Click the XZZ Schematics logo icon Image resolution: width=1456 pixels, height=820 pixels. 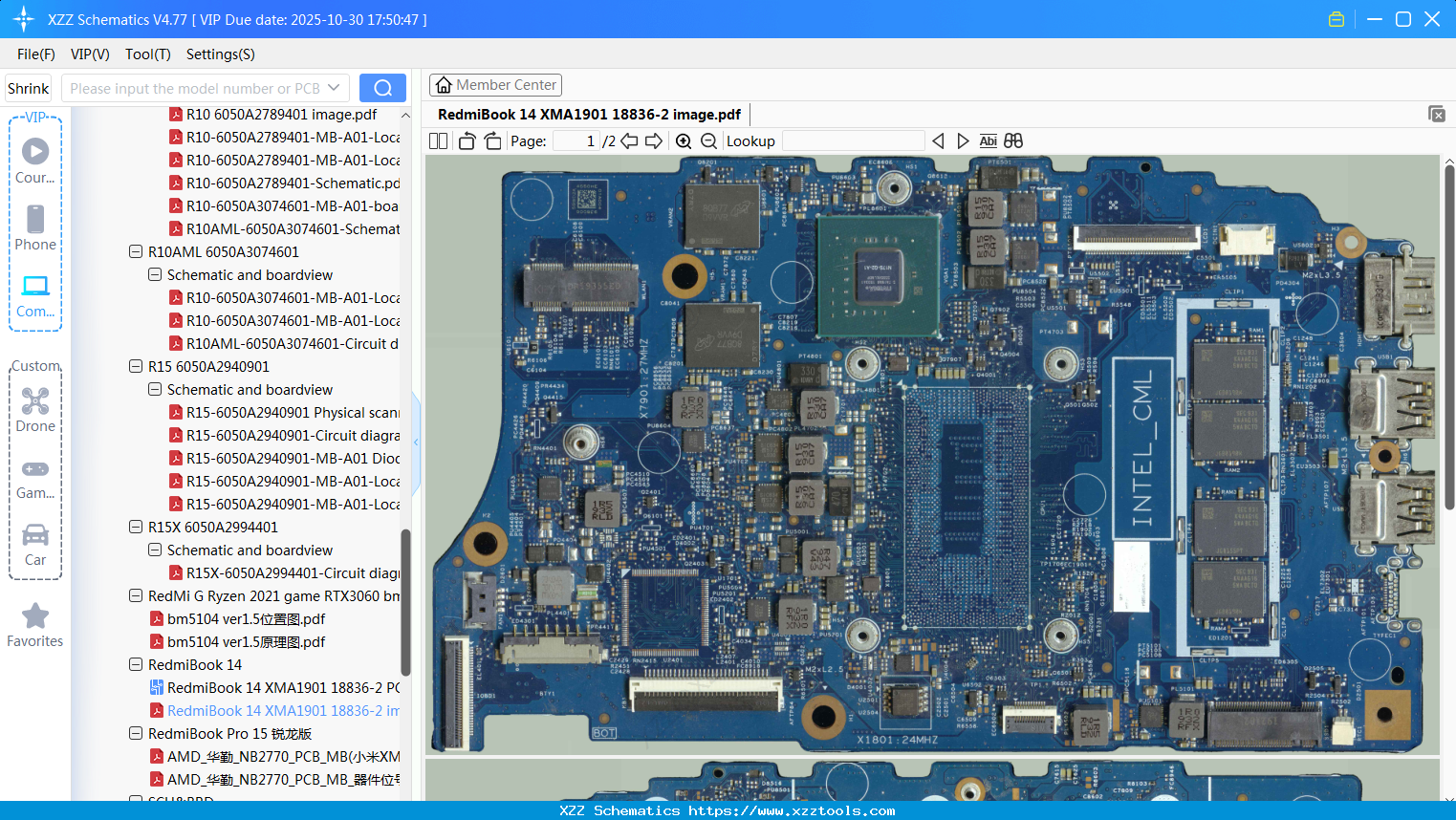24,19
